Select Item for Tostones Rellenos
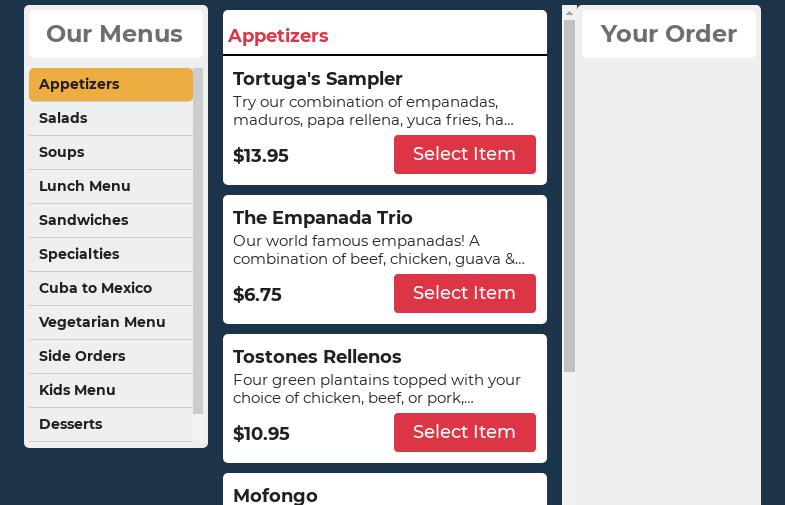 point(464,433)
